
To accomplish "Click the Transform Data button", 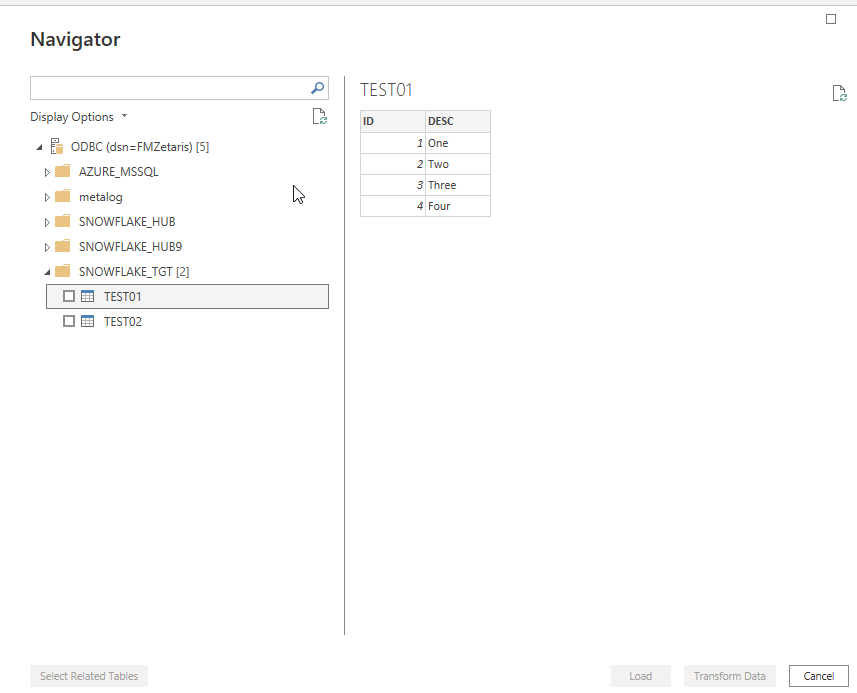I will [x=730, y=676].
